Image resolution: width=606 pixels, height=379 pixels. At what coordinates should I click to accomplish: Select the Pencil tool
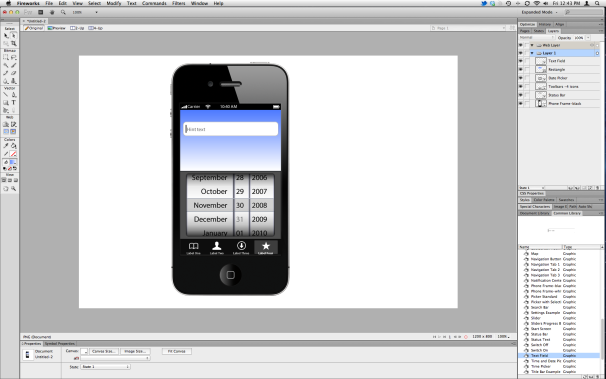click(x=6, y=73)
